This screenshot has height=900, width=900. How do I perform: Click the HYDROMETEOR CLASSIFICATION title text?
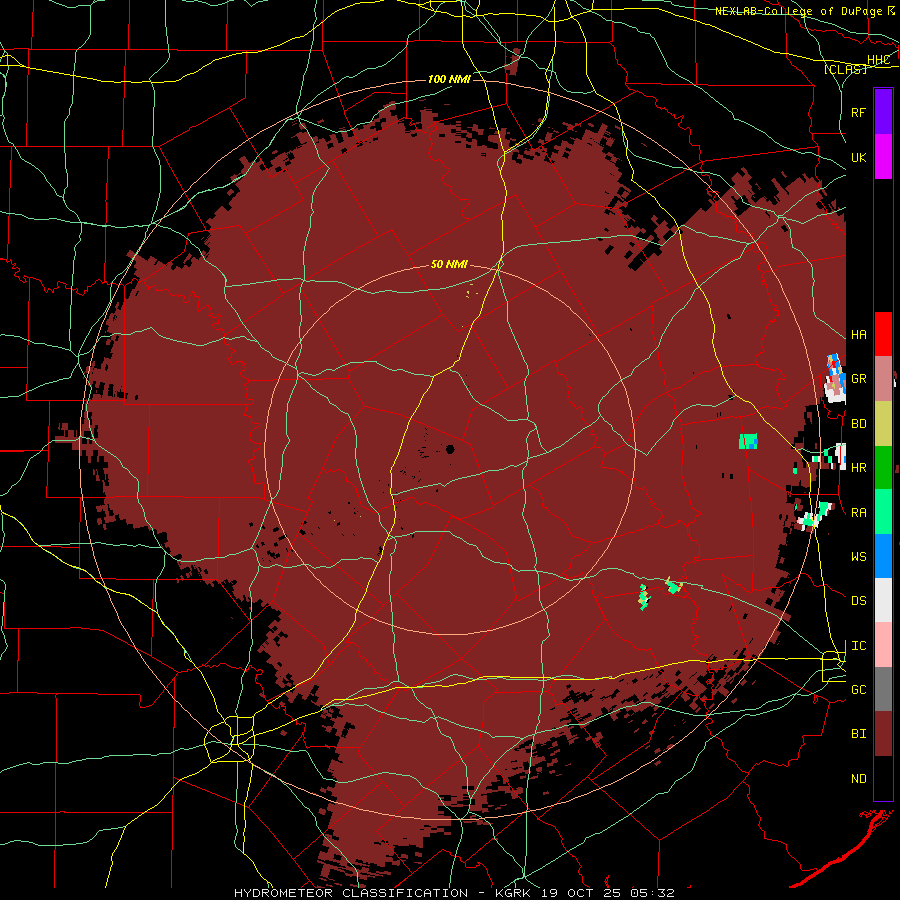pyautogui.click(x=351, y=893)
